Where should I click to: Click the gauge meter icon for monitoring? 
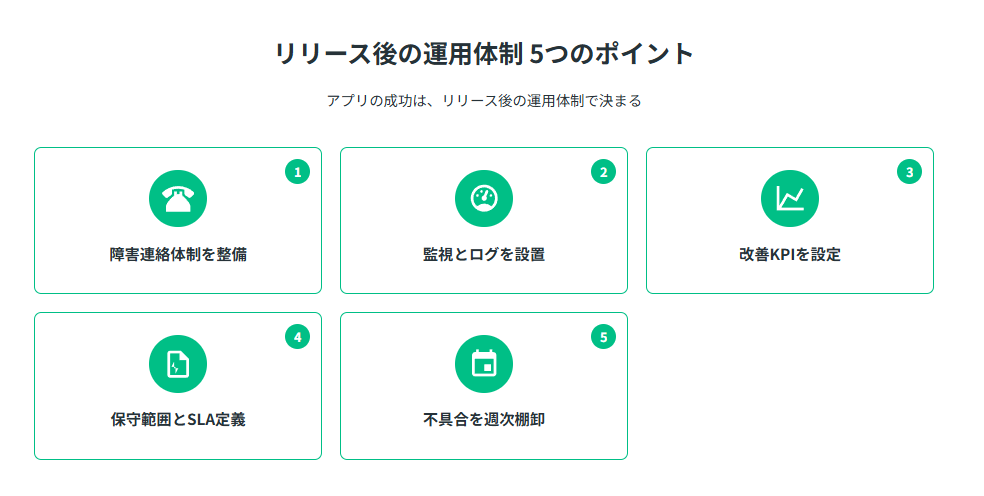click(x=484, y=199)
